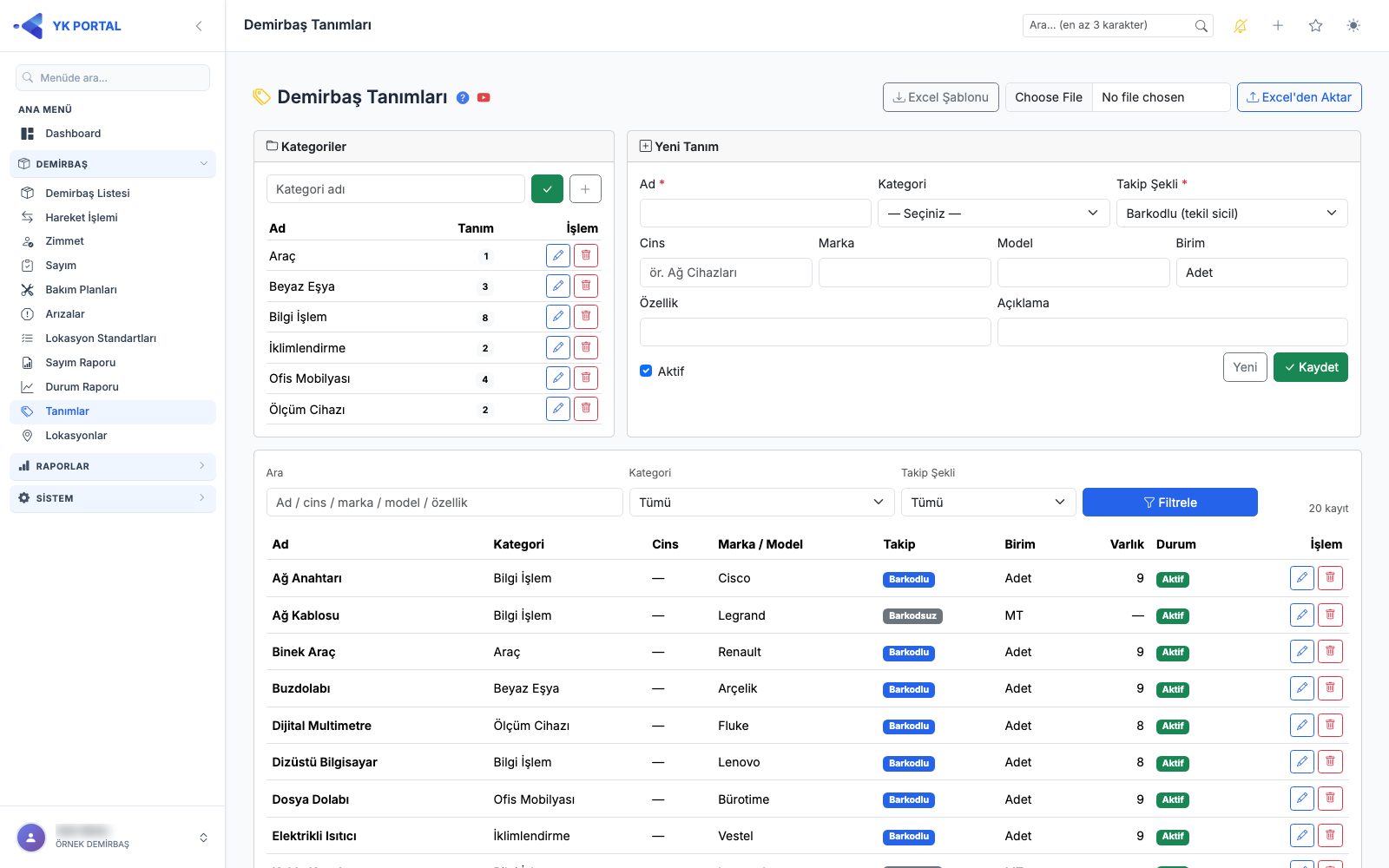Open the filter Kategori Tümü dropdown
Viewport: 1389px width, 868px height.
[762, 503]
